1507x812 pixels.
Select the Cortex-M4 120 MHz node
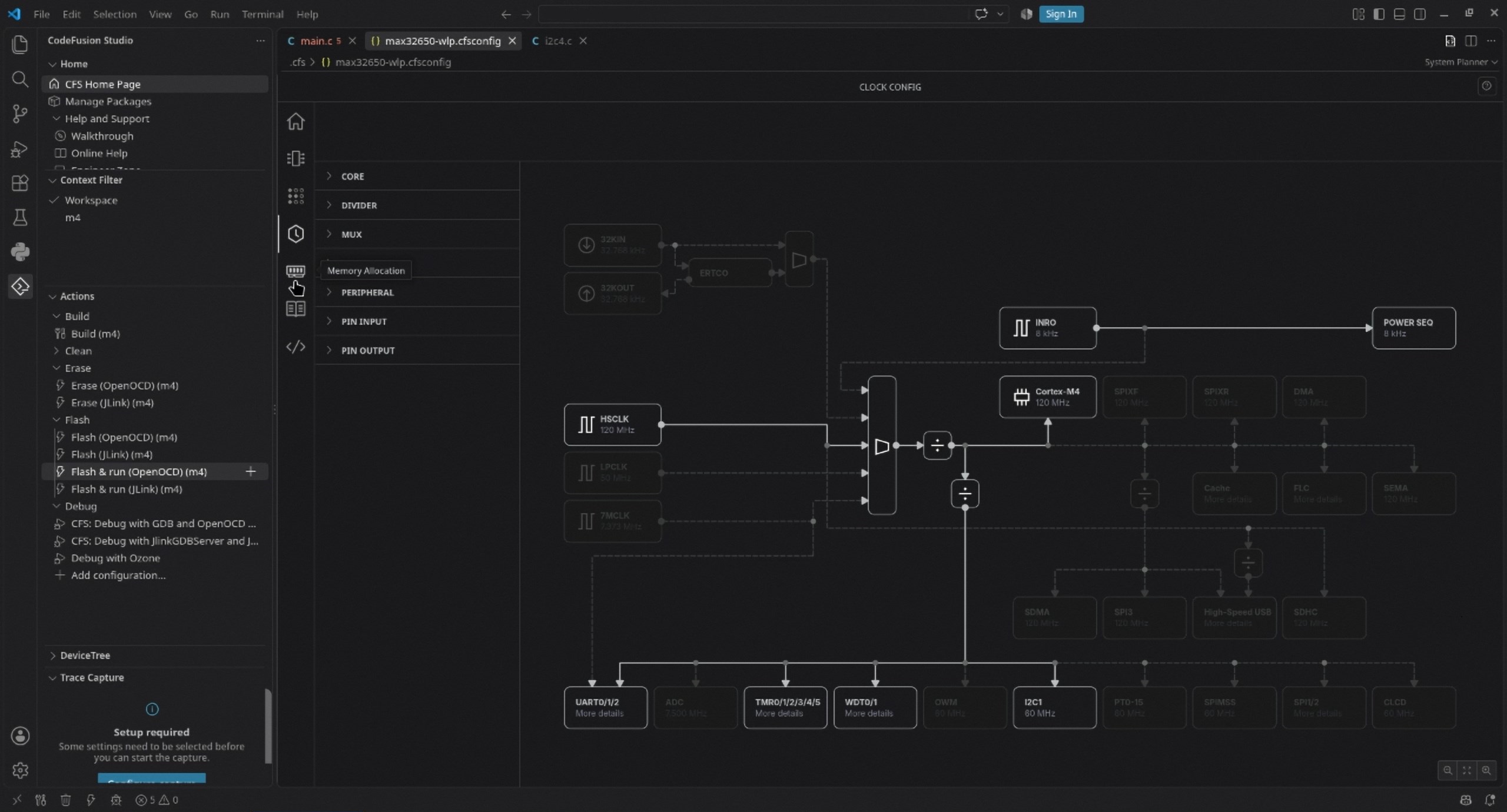pos(1047,397)
